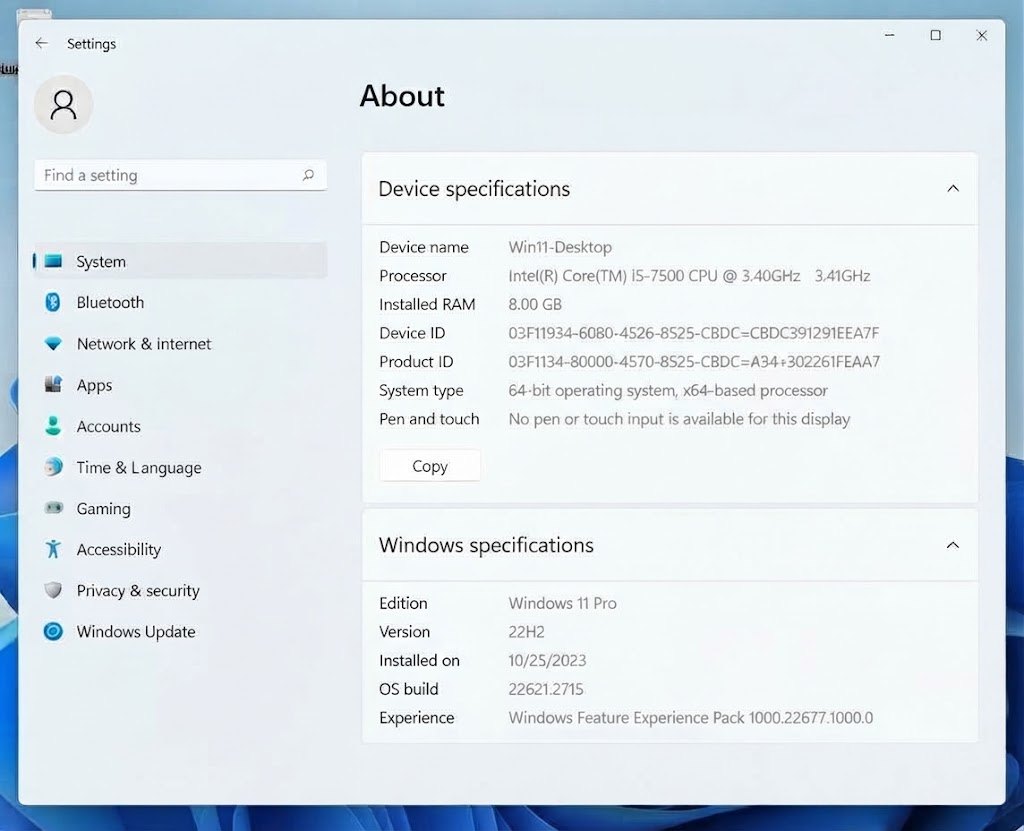Click the Apps icon in sidebar
Image resolution: width=1024 pixels, height=831 pixels.
(53, 385)
